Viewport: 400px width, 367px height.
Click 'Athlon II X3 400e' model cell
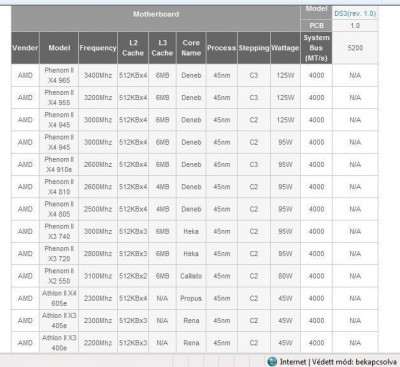click(59, 343)
